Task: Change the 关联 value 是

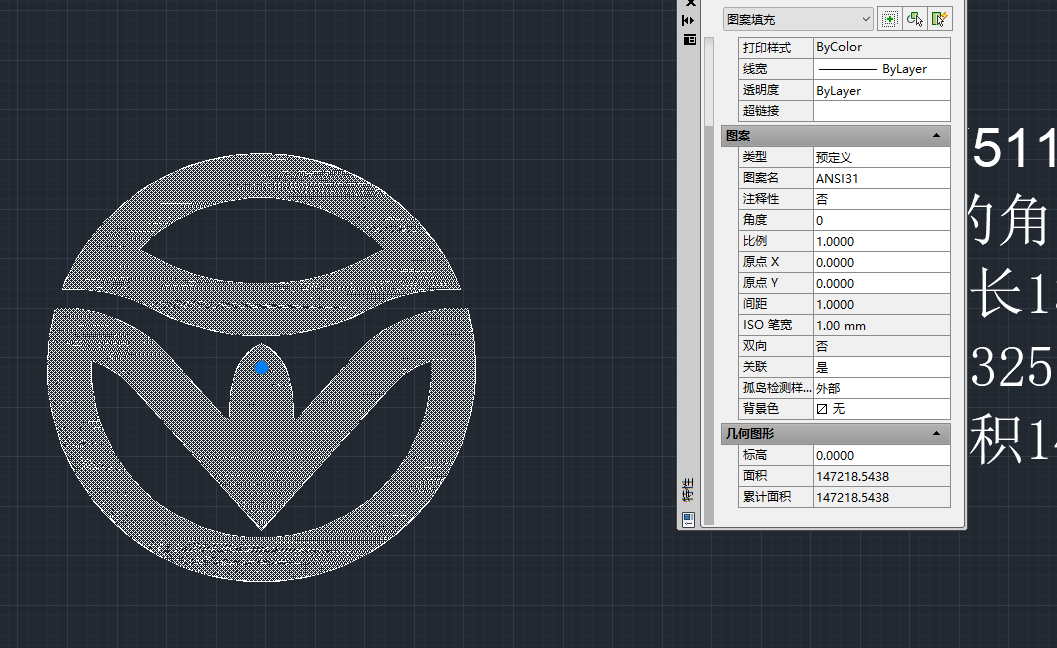Action: (x=882, y=367)
